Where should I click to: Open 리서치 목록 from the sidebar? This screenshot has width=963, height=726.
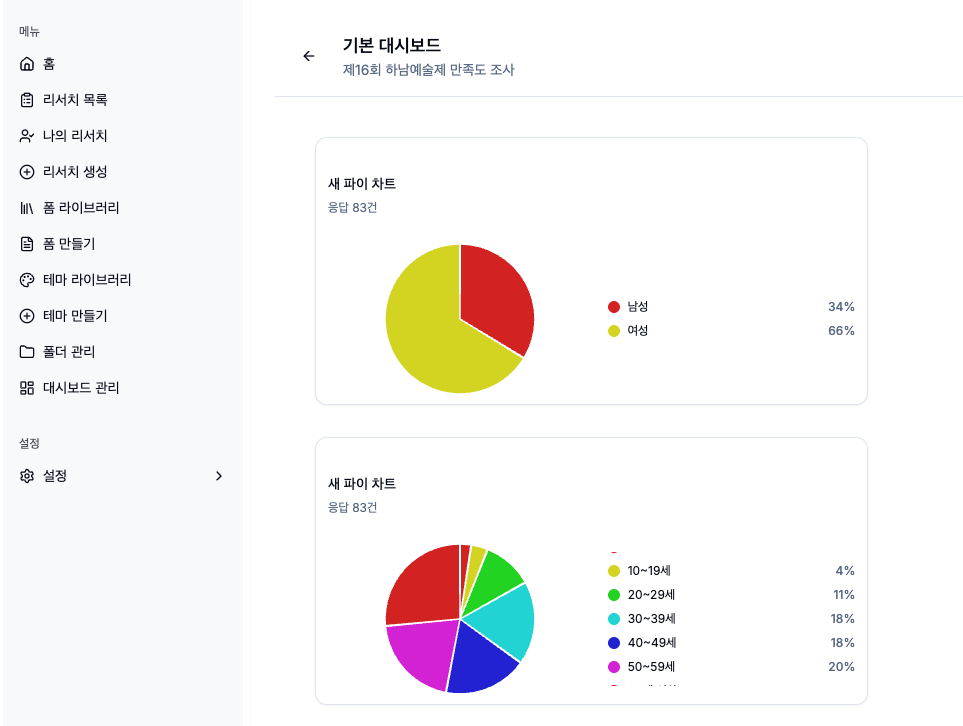(75, 100)
